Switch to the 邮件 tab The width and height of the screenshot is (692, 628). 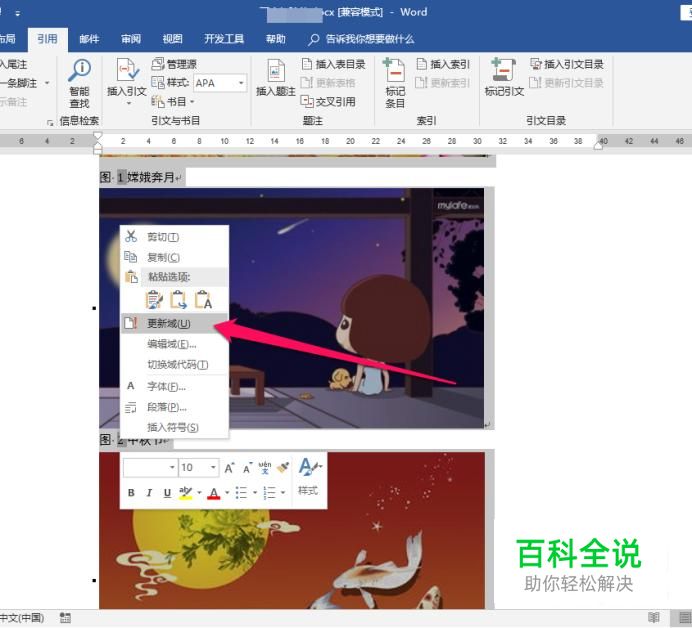point(89,39)
